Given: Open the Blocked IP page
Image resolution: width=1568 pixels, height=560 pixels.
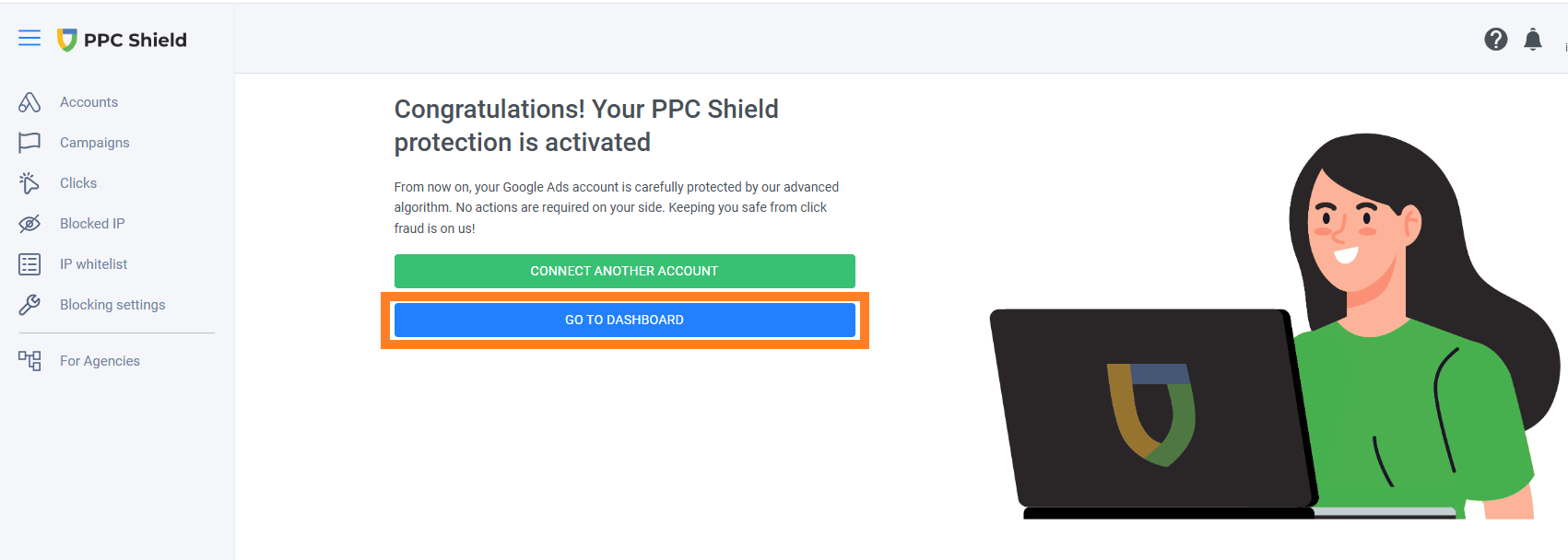Looking at the screenshot, I should [x=92, y=224].
